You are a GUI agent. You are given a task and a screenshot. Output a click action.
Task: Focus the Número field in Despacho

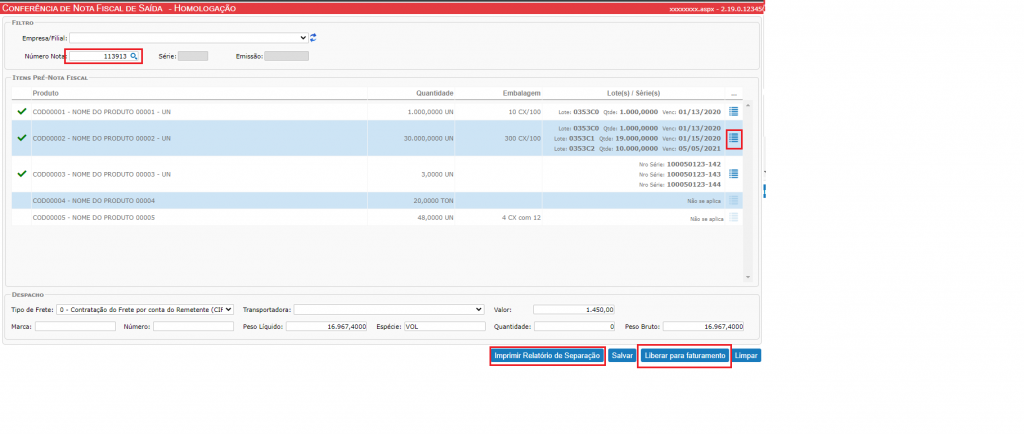[x=193, y=326]
